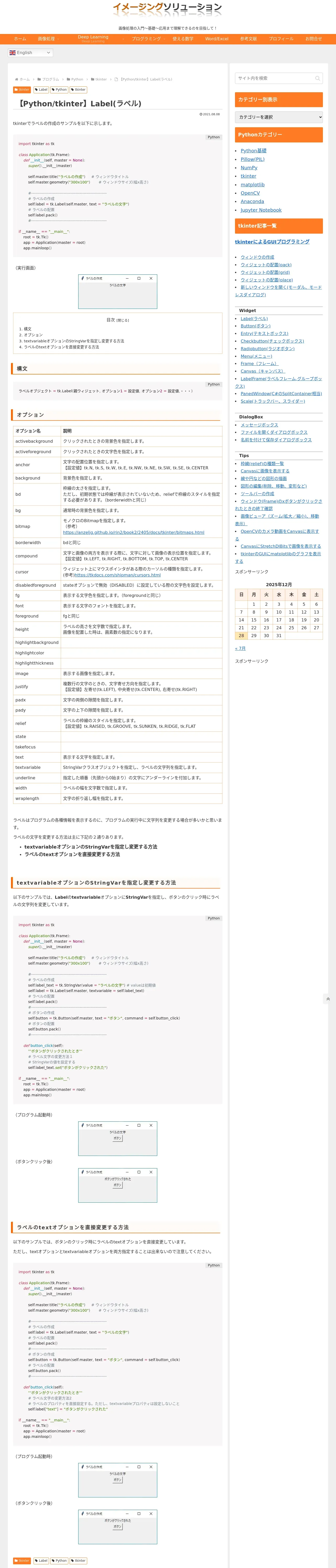
Task: Click the UK flag in the language selector
Action: 12,53
